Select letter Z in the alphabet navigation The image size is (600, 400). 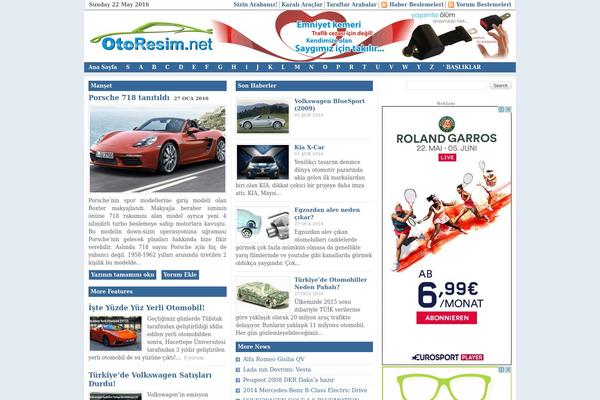432,67
